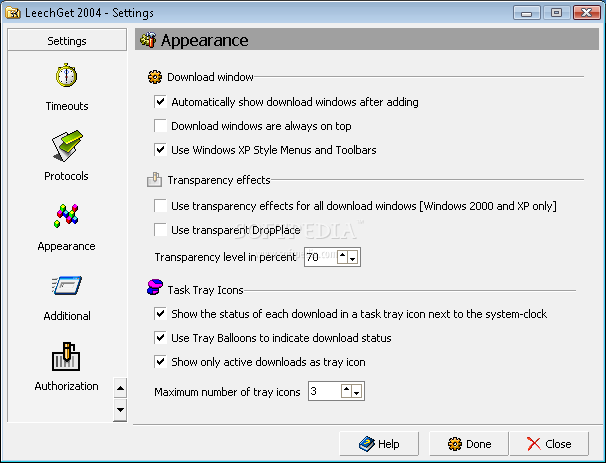Click the Task Tray Icons section icon
This screenshot has width=606, height=463.
[x=155, y=288]
